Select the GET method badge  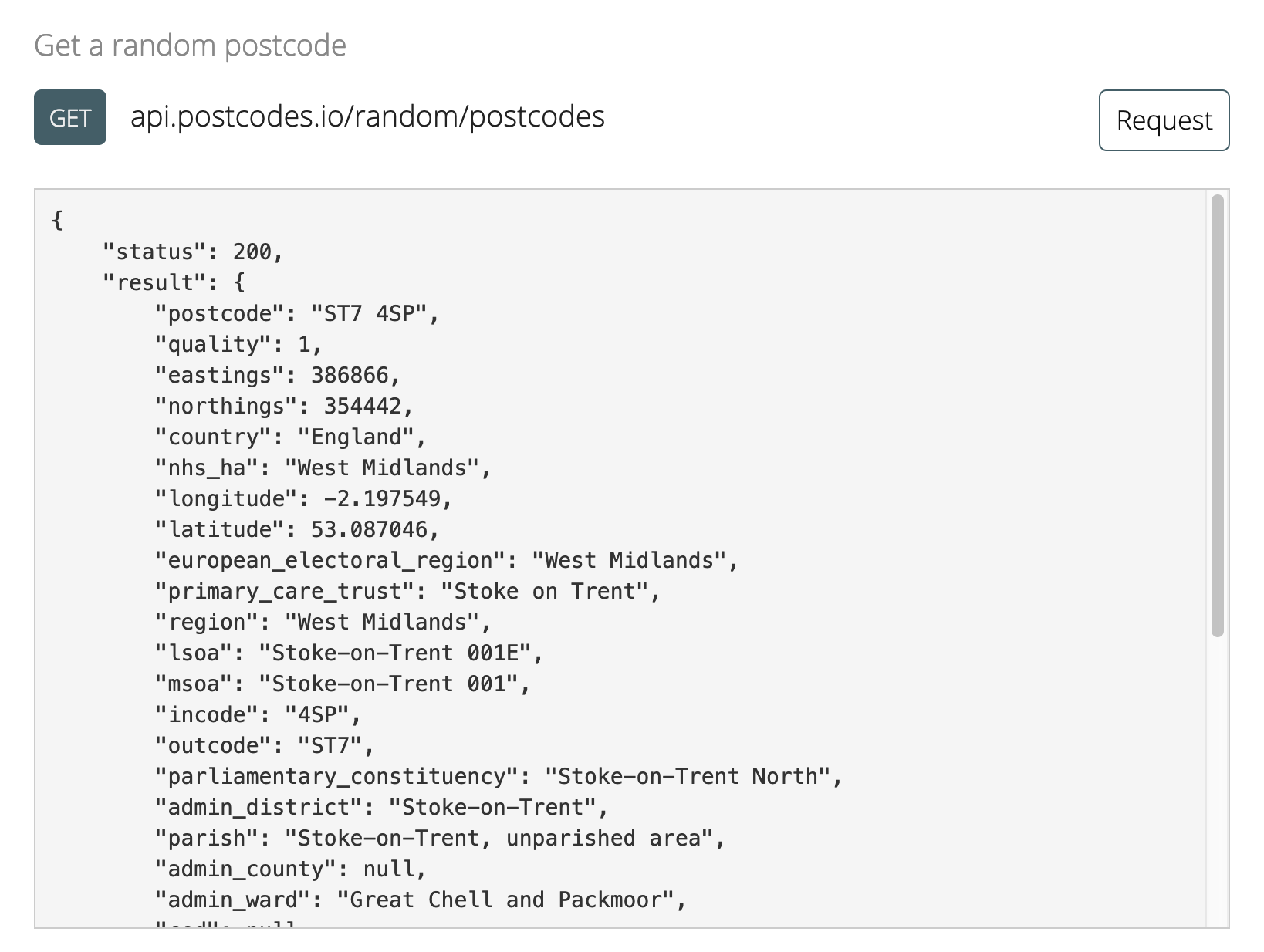point(69,117)
